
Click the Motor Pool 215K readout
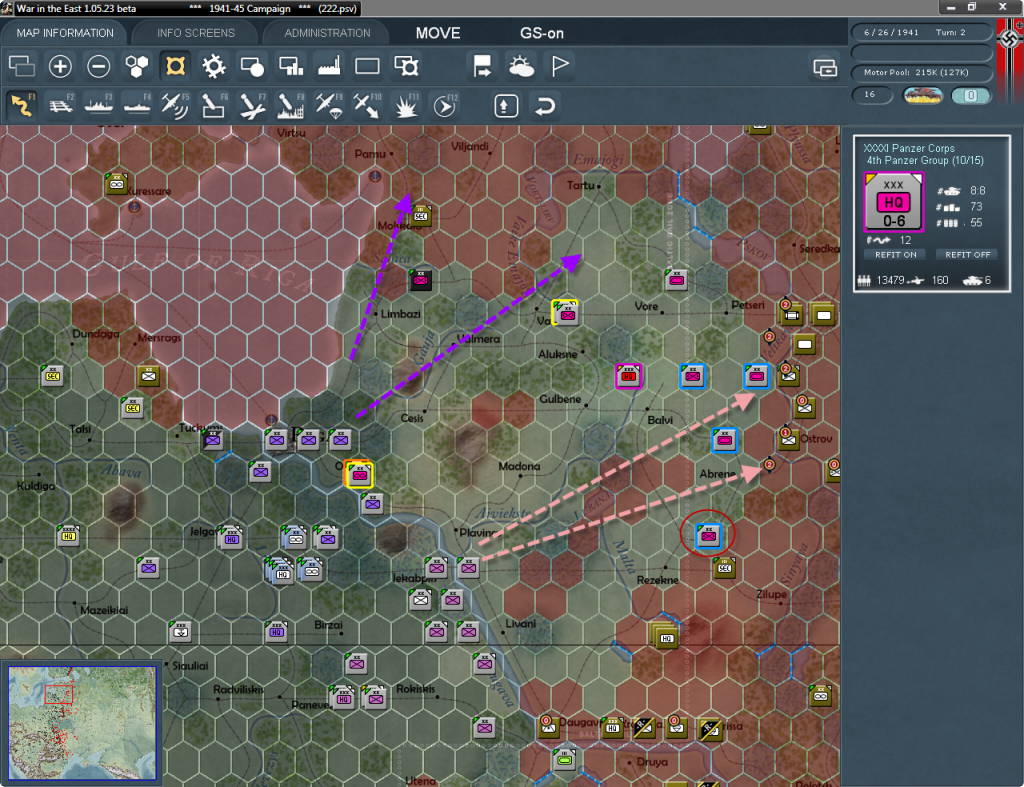coord(916,72)
